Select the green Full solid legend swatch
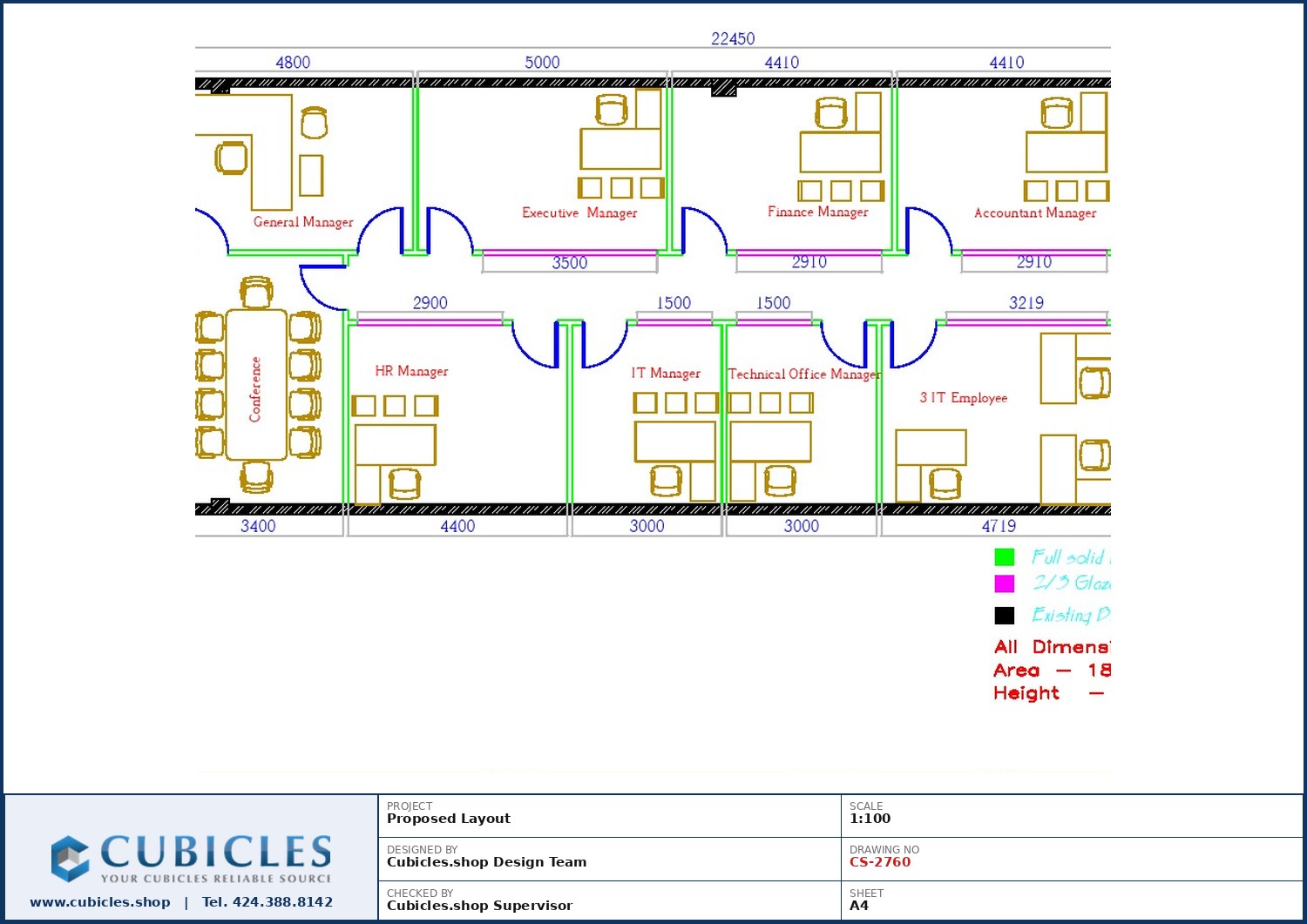Viewport: 1307px width, 924px height. point(1004,557)
